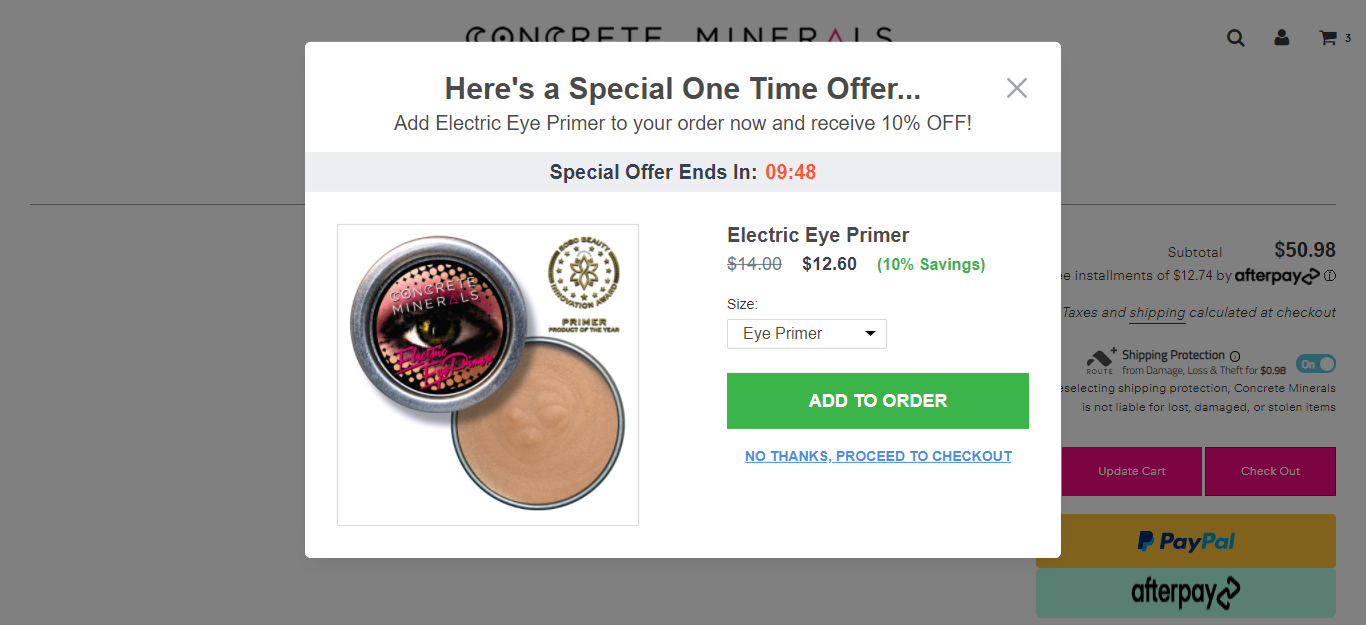
Task: Click the Route logo icon
Action: click(1100, 360)
